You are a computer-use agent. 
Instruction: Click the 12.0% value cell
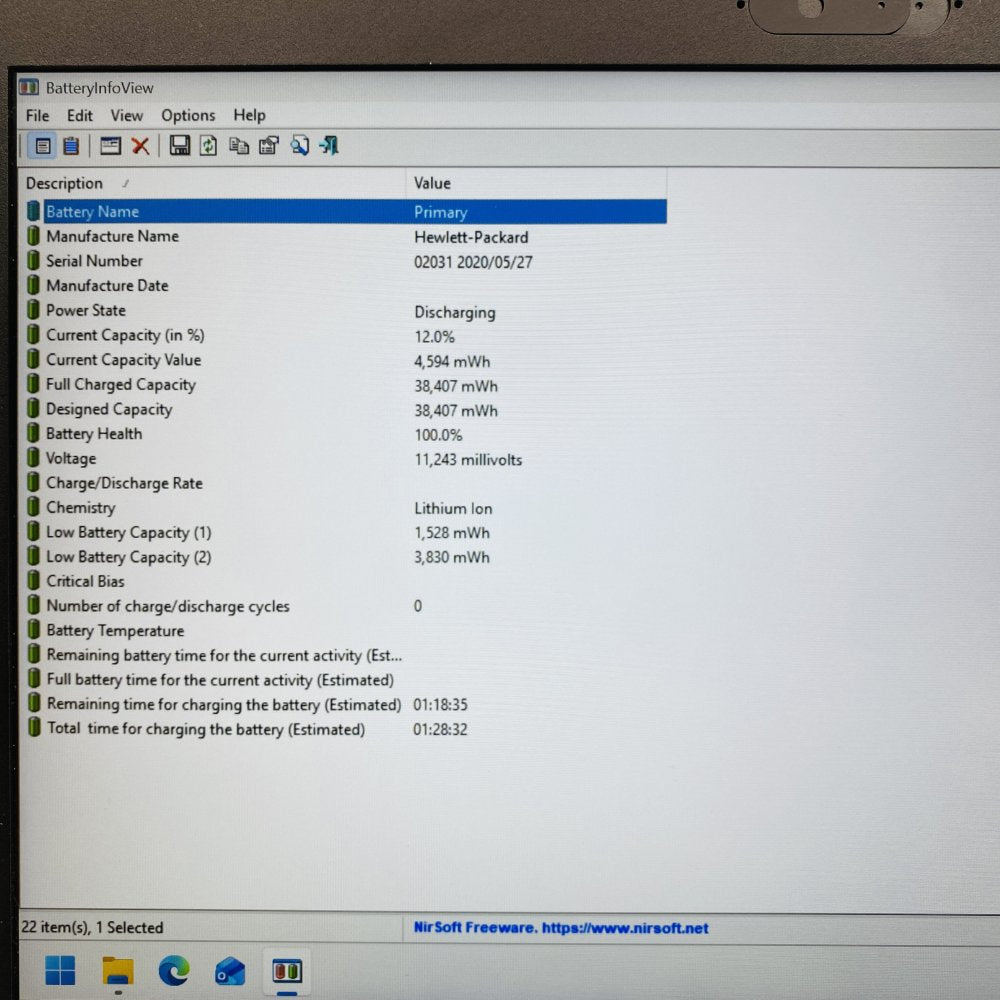pos(434,336)
